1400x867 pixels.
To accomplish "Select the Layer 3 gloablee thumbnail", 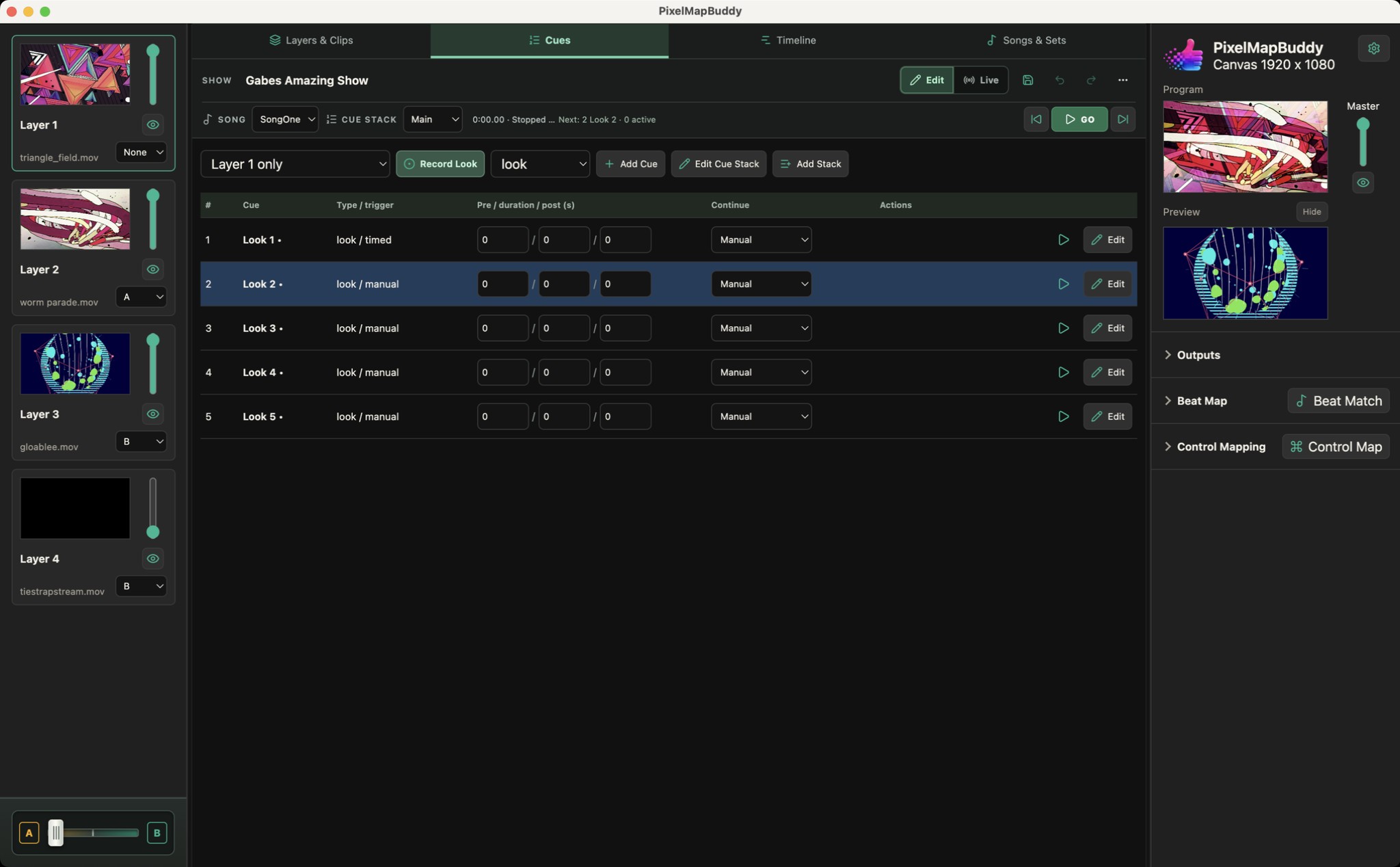I will click(x=75, y=364).
